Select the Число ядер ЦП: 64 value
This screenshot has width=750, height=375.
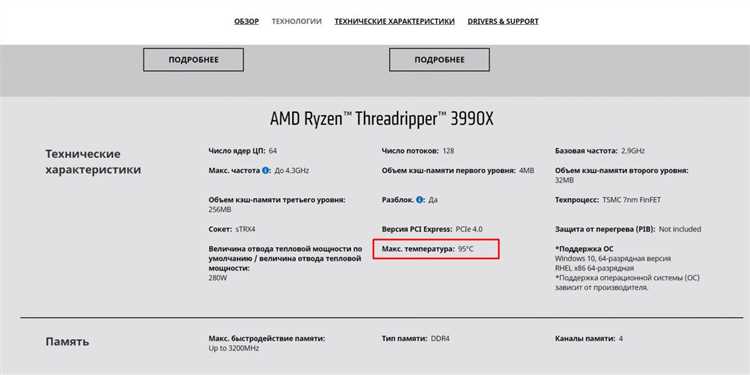[x=243, y=151]
